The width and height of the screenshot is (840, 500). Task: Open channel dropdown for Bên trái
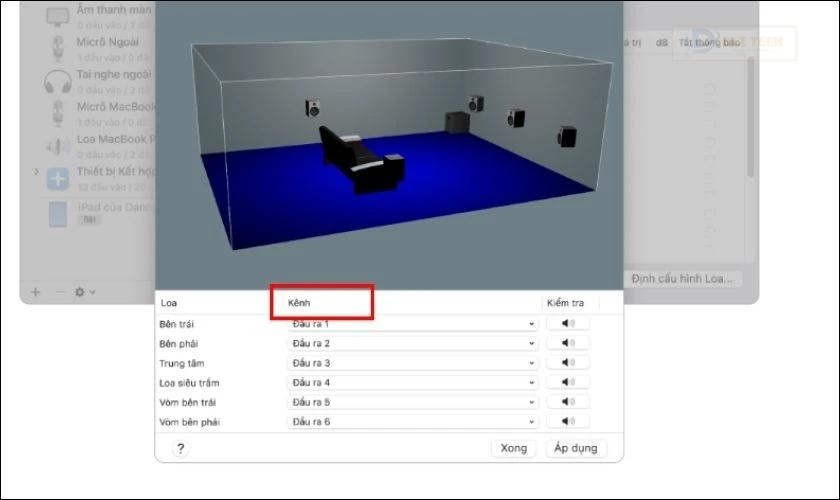(x=412, y=324)
